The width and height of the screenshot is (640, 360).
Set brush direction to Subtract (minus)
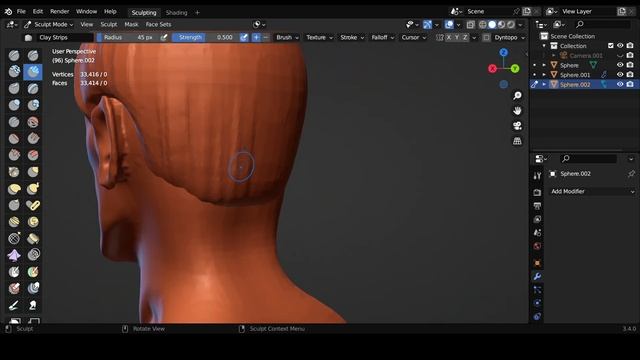click(x=266, y=37)
